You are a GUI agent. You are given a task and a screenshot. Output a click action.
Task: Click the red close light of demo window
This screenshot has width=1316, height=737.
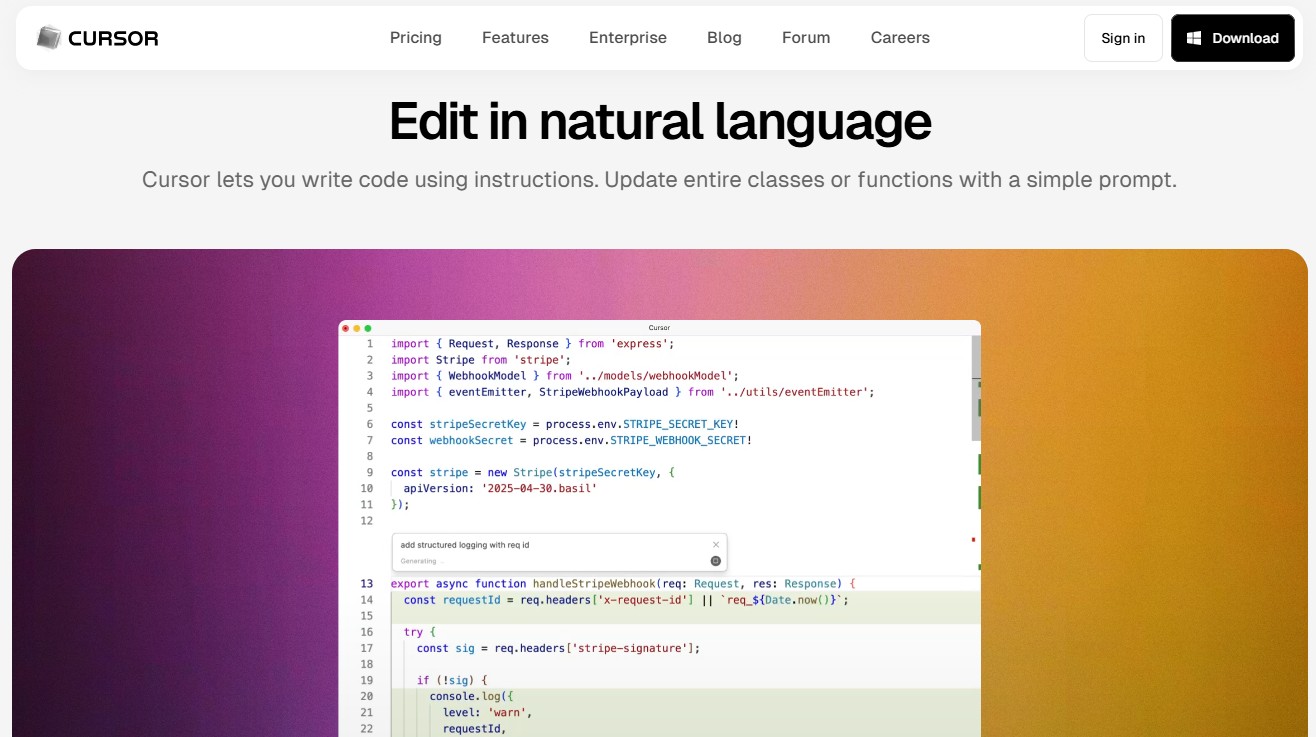tap(346, 328)
